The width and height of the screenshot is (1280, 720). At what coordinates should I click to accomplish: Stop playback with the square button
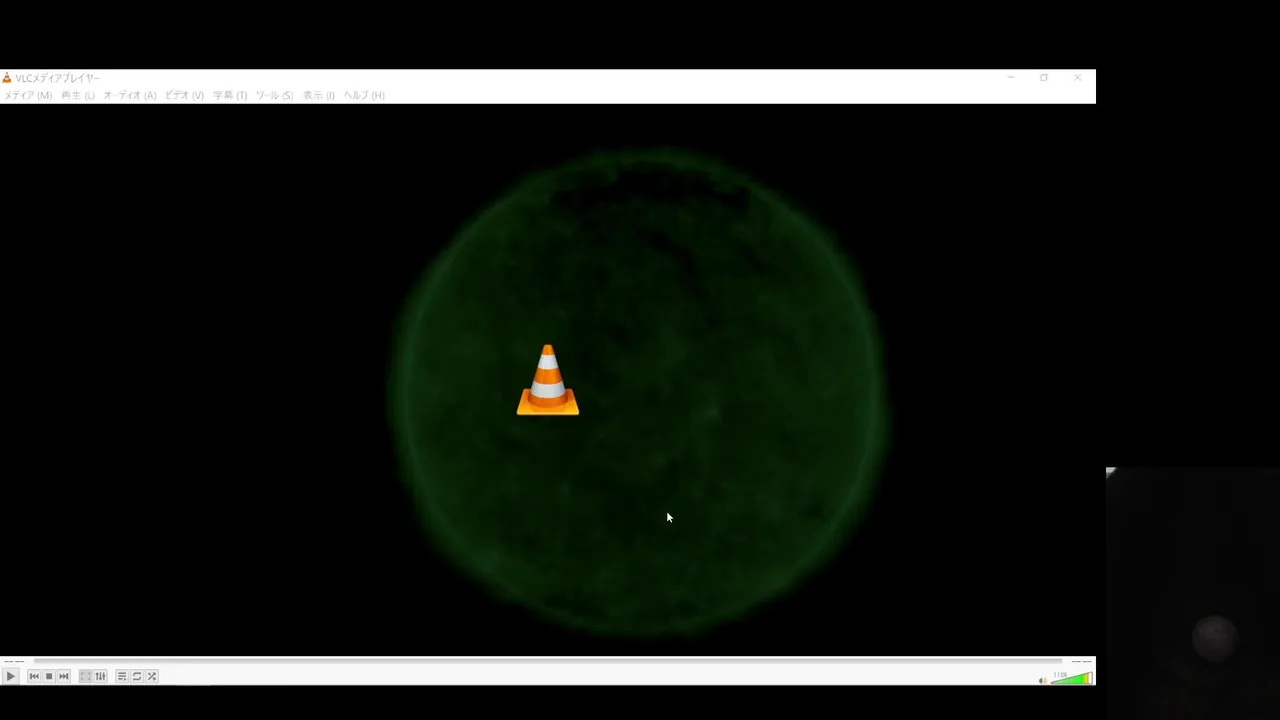click(x=49, y=677)
